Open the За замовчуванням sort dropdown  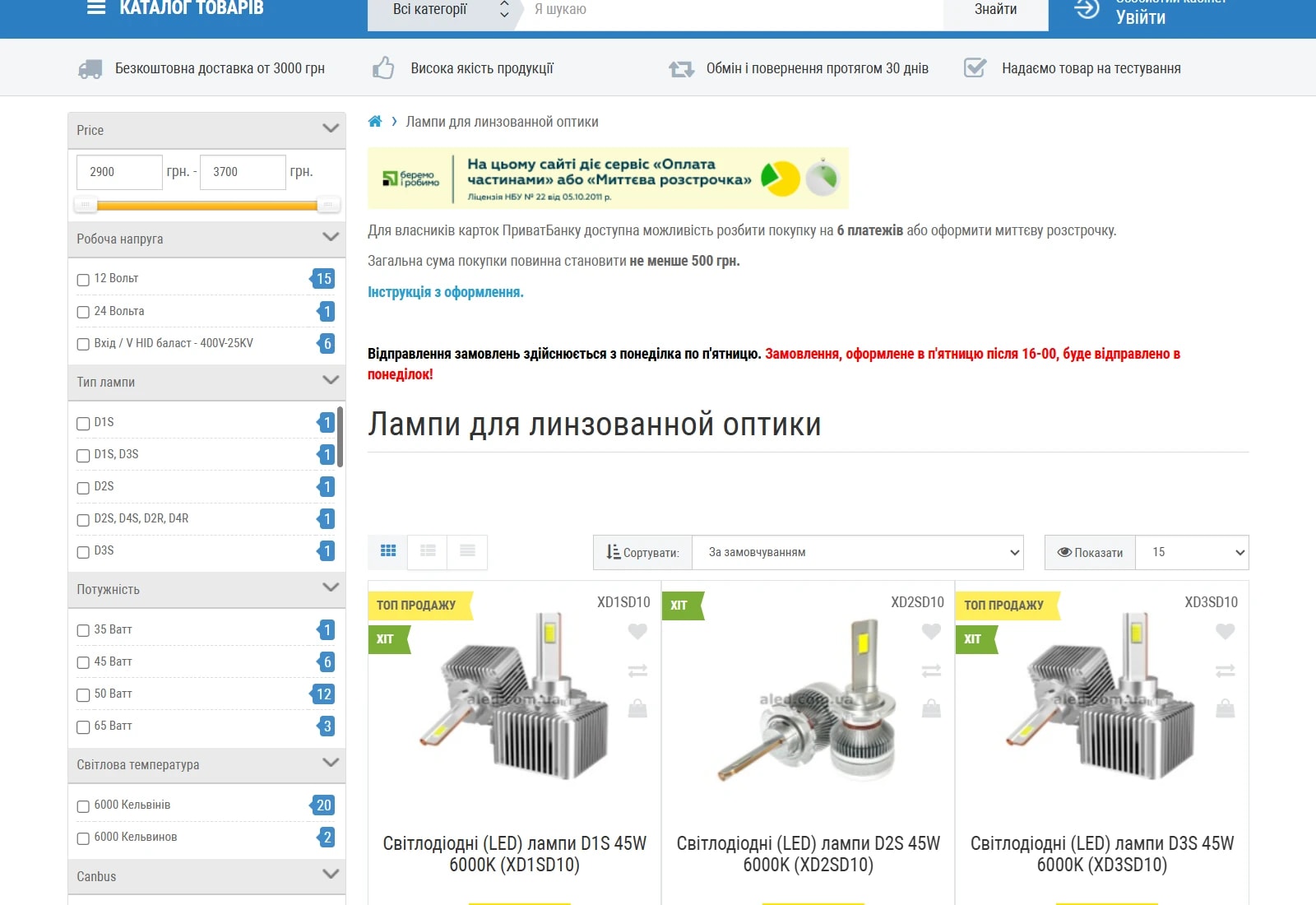point(858,552)
